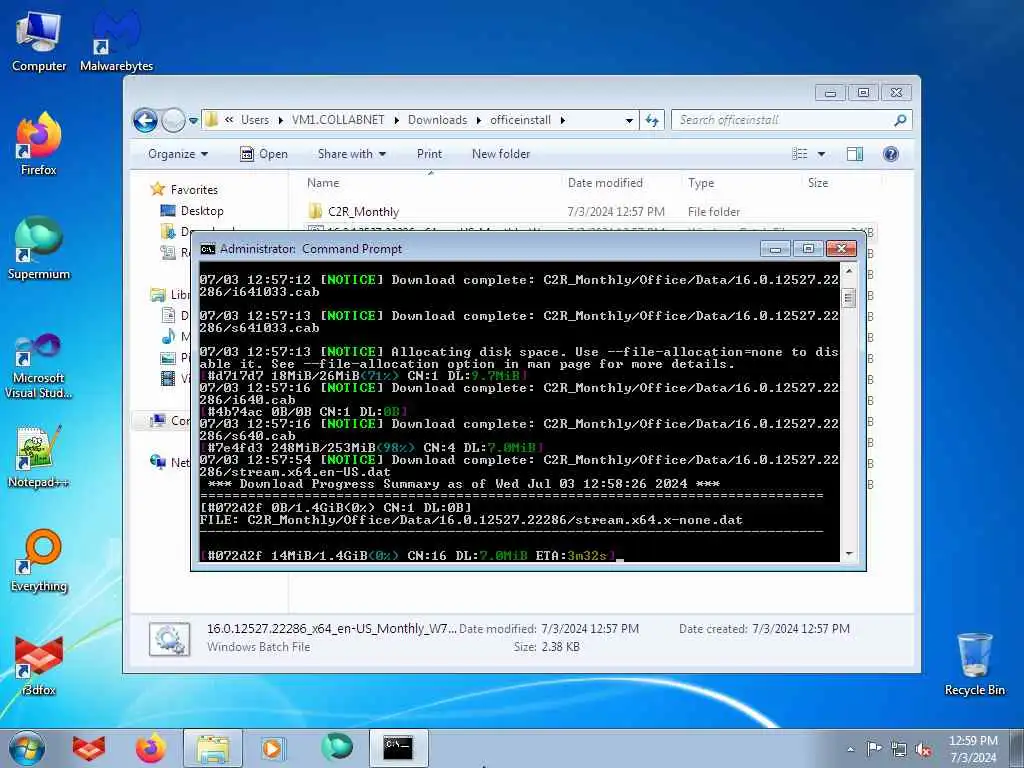Select Desktop in the navigation pane
1024x768 pixels.
tap(201, 211)
